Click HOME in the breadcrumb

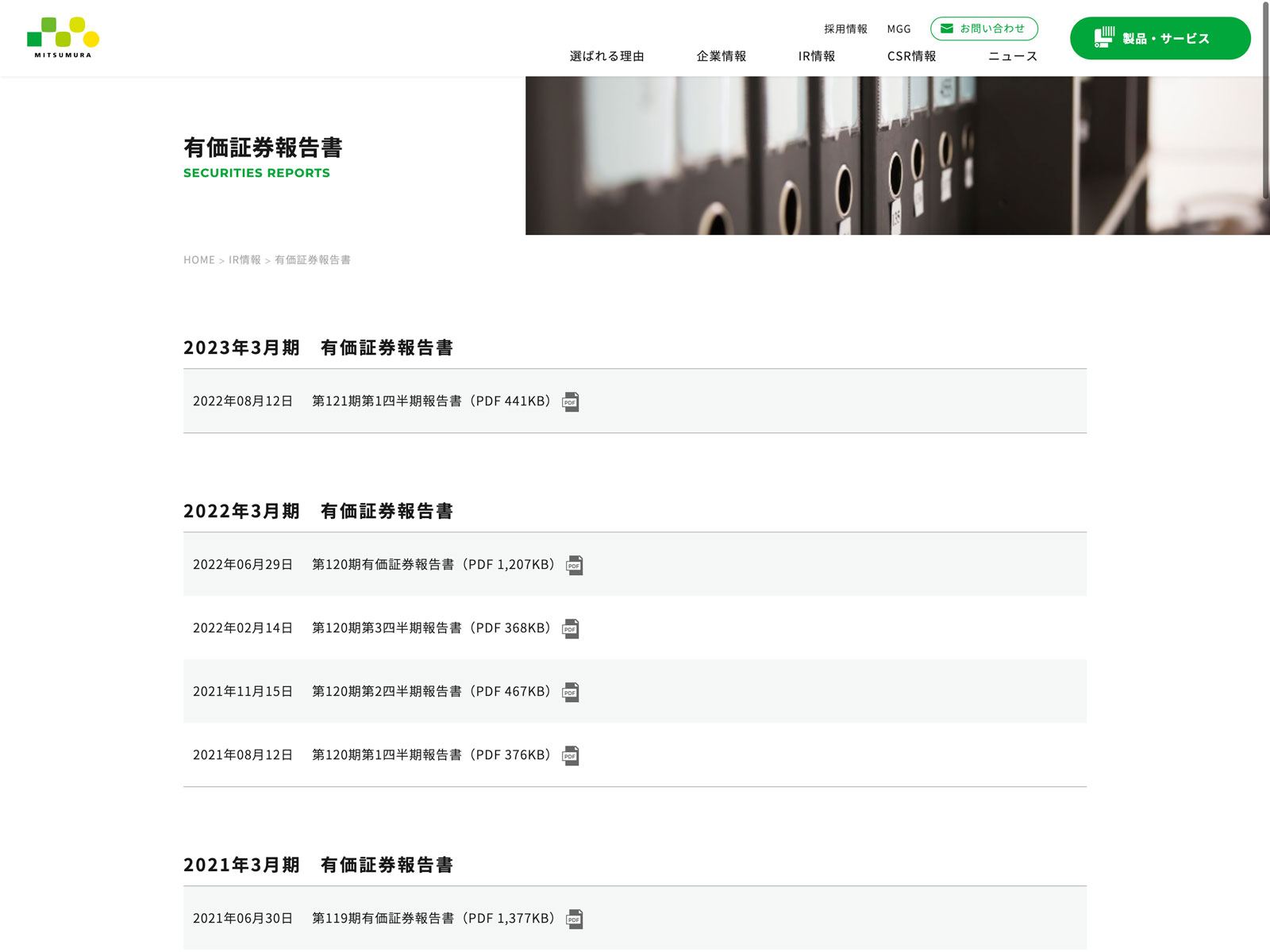click(x=198, y=260)
